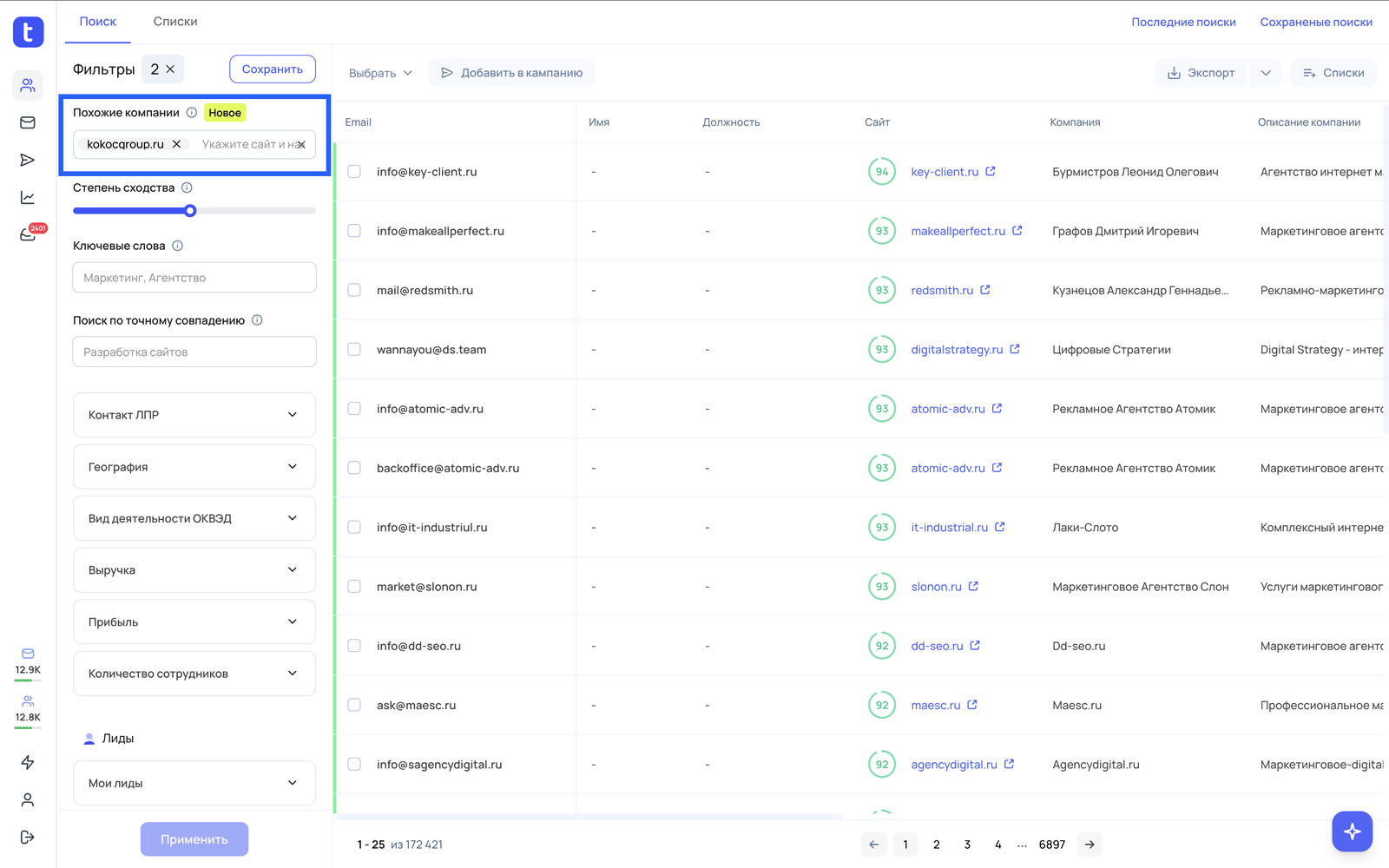Open campaigns via the paper plane sidebar icon
Viewport: 1389px width, 868px height.
pyautogui.click(x=28, y=160)
